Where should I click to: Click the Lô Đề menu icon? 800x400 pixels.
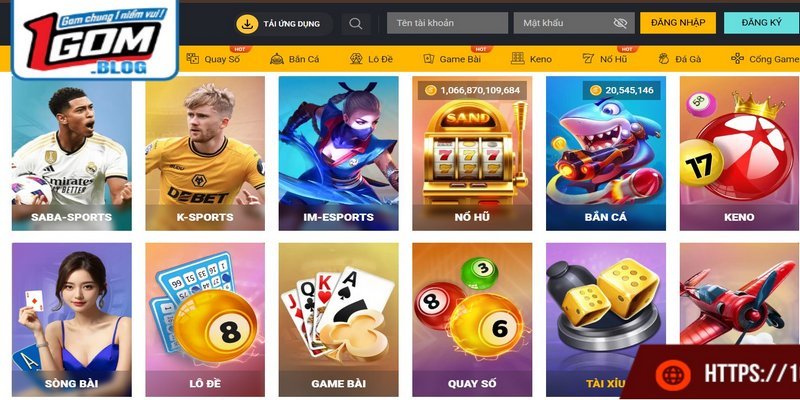pyautogui.click(x=356, y=59)
